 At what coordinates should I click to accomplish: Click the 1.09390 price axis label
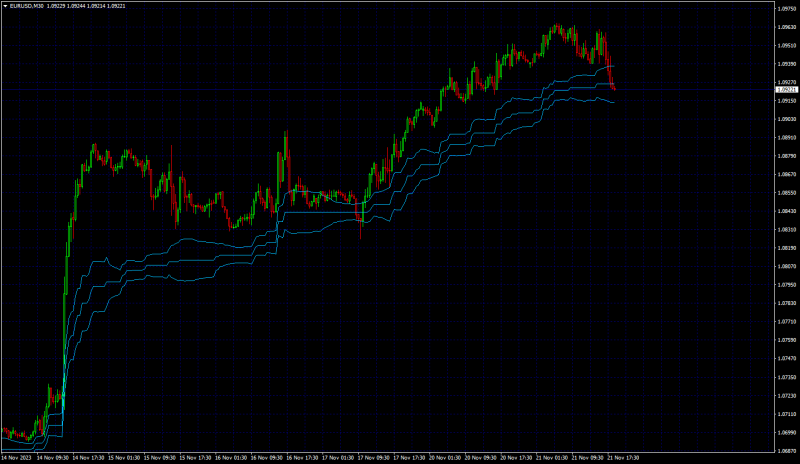pyautogui.click(x=787, y=64)
